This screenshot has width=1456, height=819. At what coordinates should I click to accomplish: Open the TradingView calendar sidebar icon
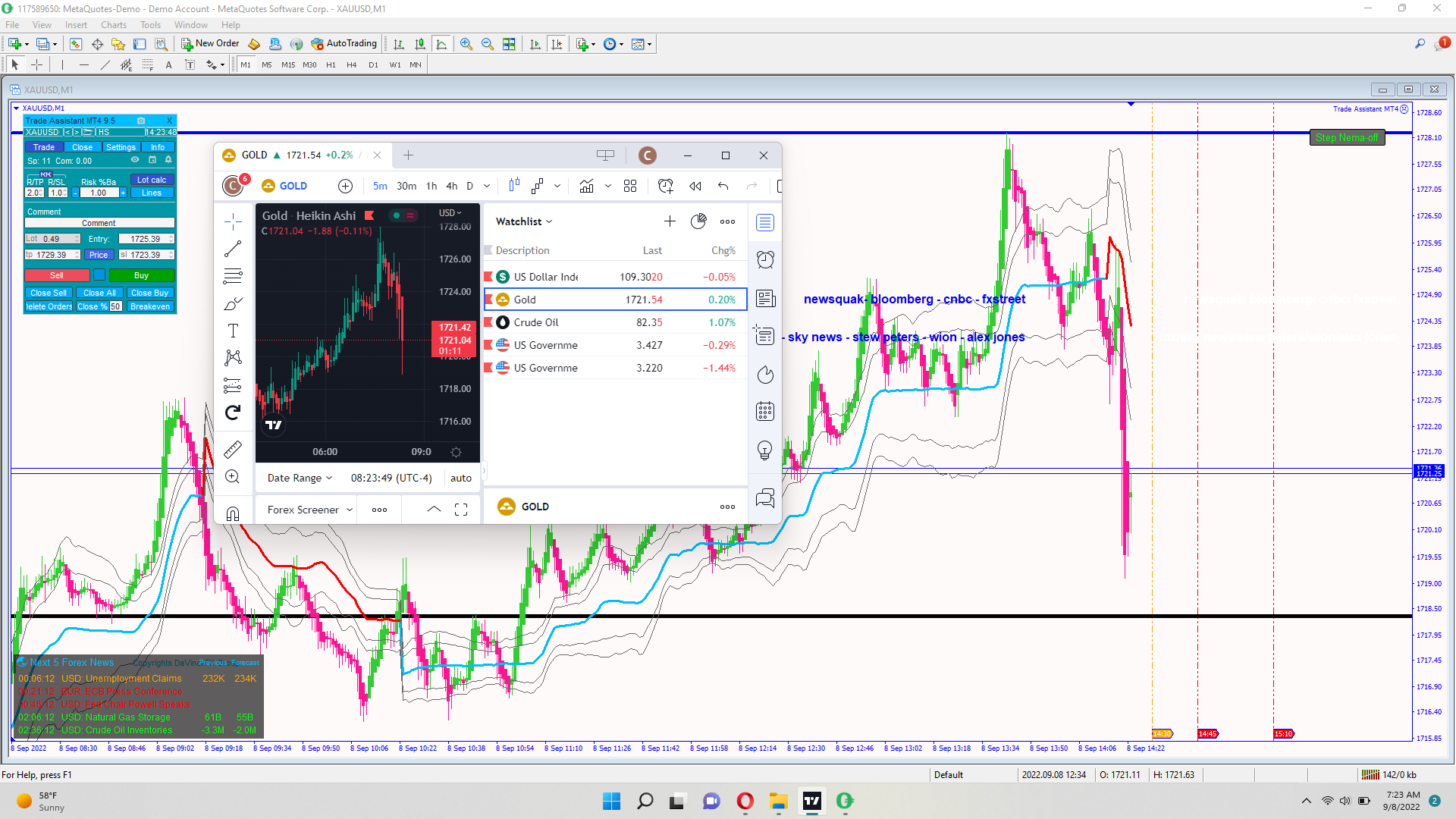click(x=765, y=412)
